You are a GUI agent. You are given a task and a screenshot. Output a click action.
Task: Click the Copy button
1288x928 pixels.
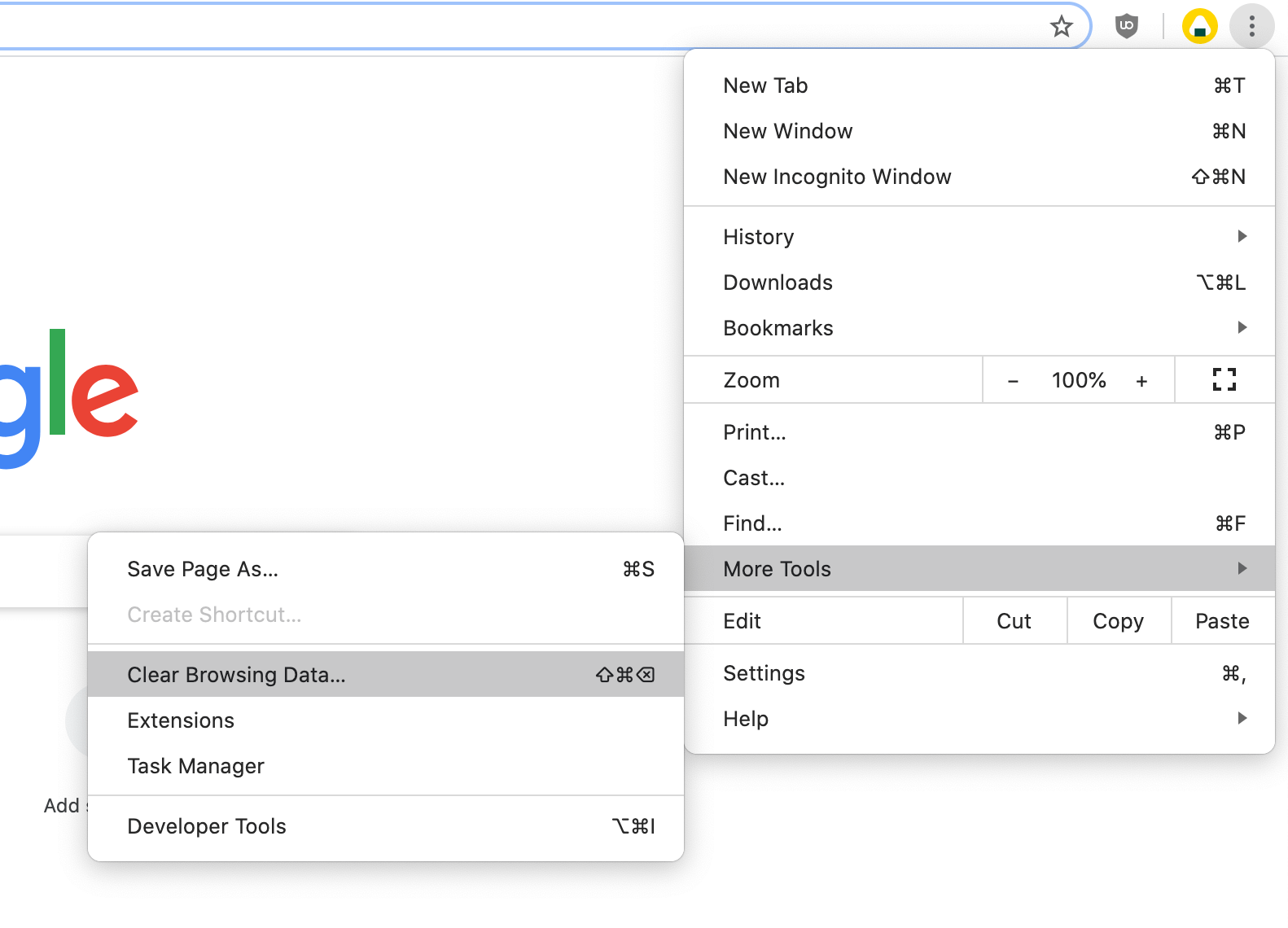pos(1119,621)
